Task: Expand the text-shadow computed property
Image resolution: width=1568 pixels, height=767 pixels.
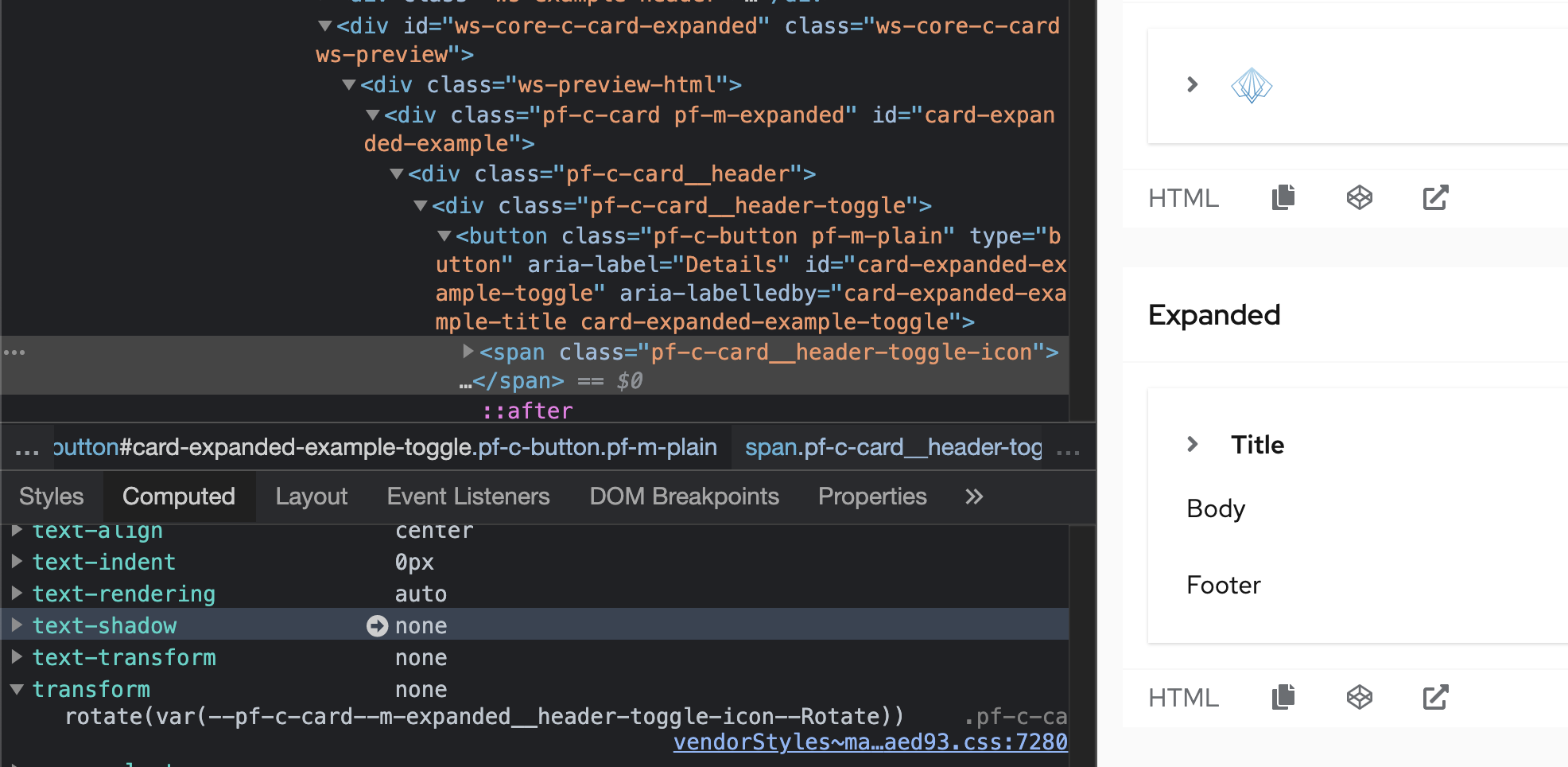Action: (x=16, y=625)
